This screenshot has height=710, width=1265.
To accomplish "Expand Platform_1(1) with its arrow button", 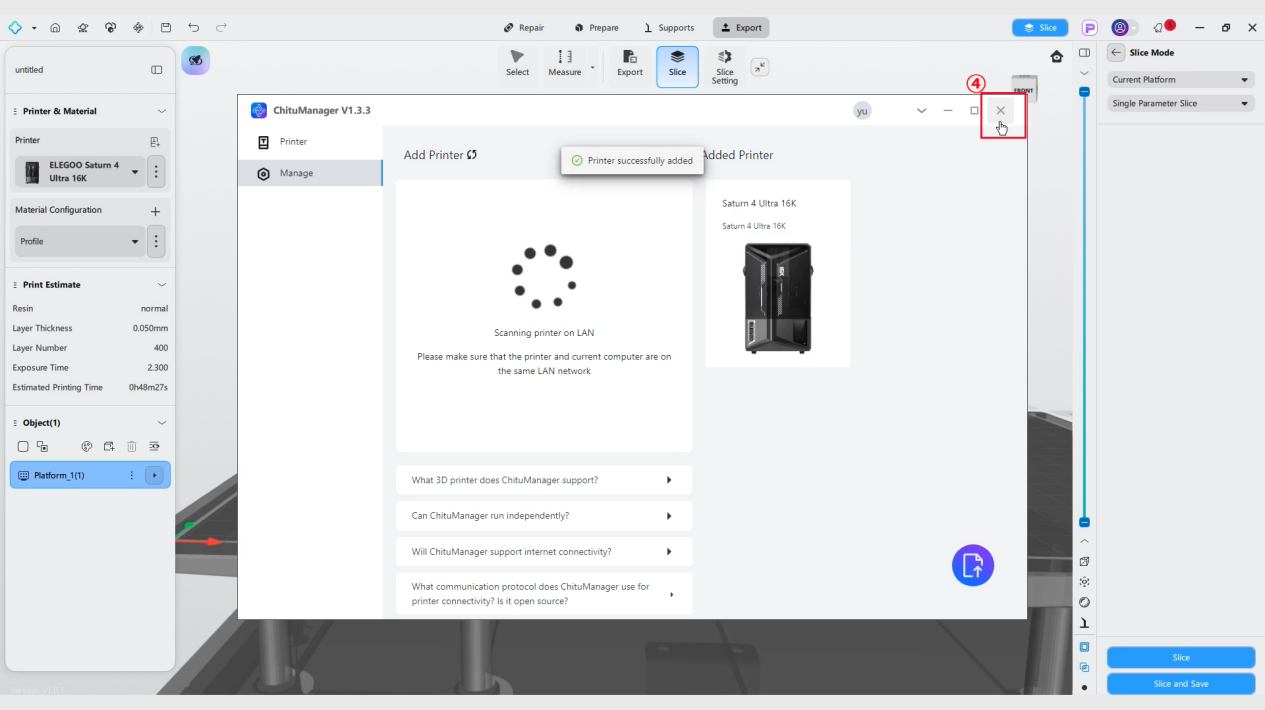I will coord(154,475).
